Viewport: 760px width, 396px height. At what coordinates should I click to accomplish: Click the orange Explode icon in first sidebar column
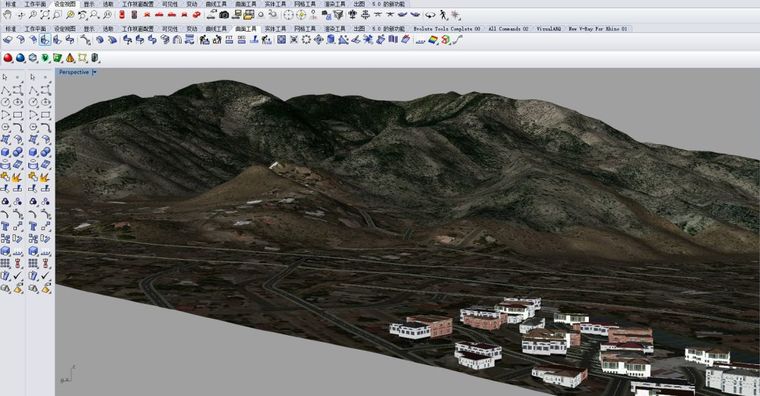click(x=17, y=177)
